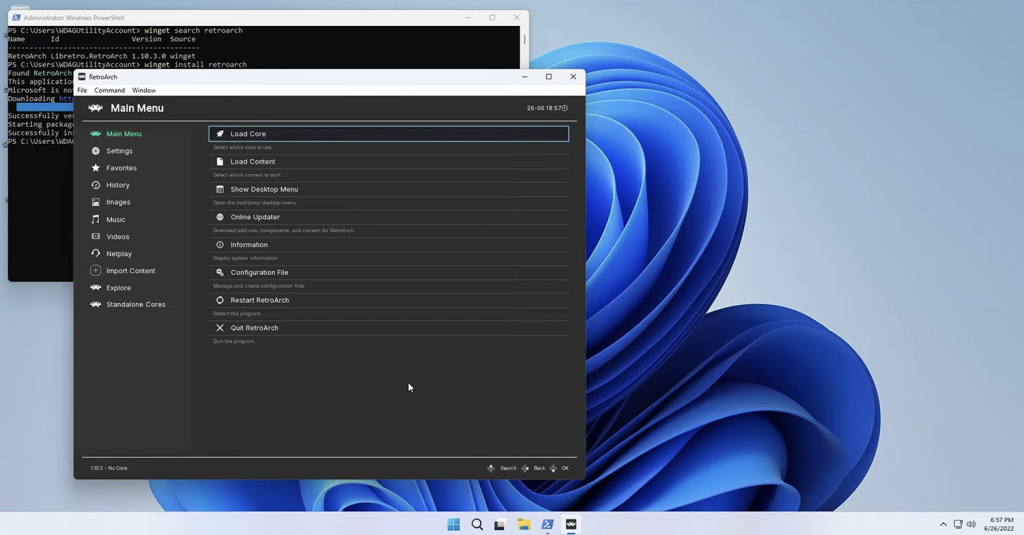Click the globe icon for Online Updater

click(x=220, y=217)
